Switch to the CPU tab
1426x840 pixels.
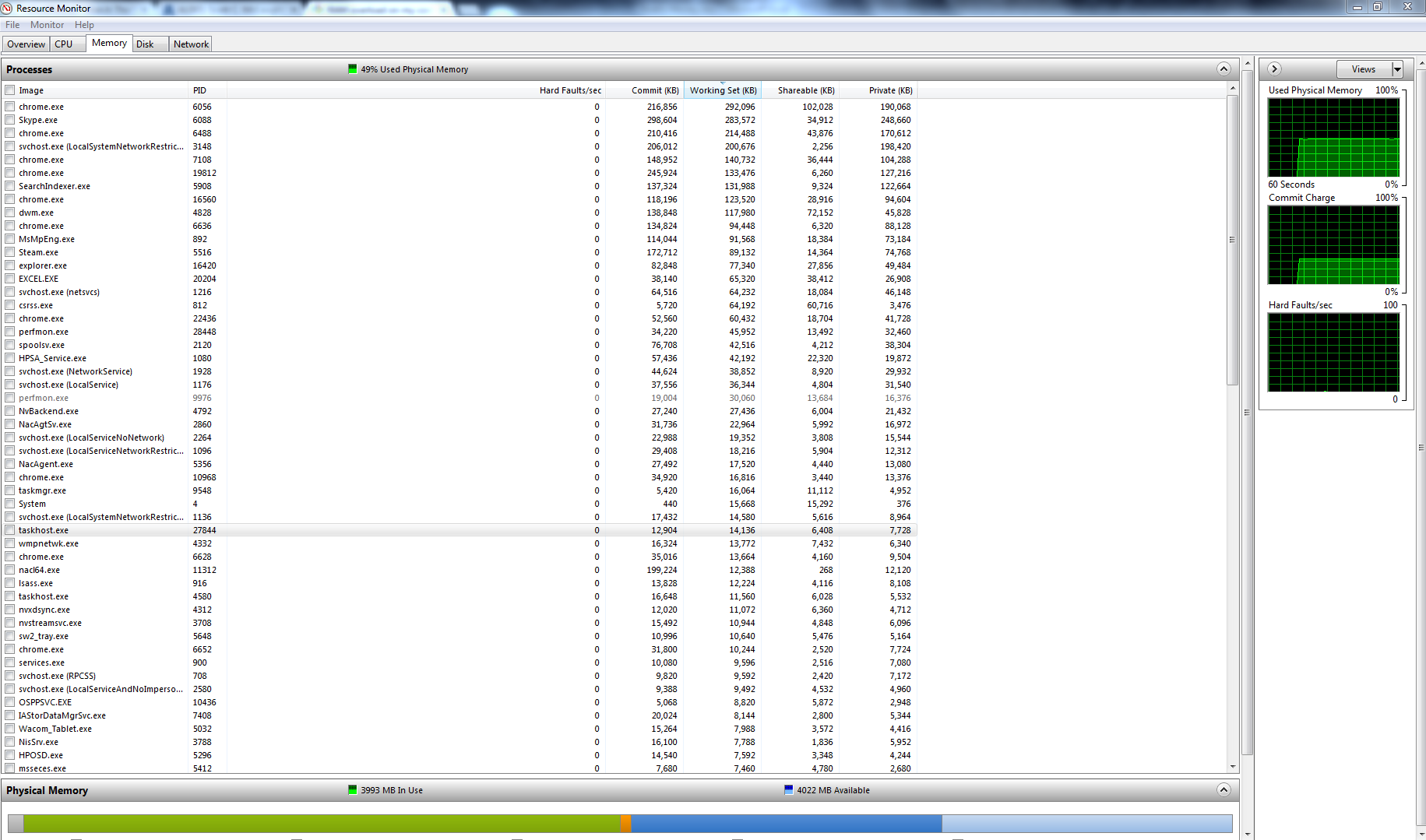point(64,44)
